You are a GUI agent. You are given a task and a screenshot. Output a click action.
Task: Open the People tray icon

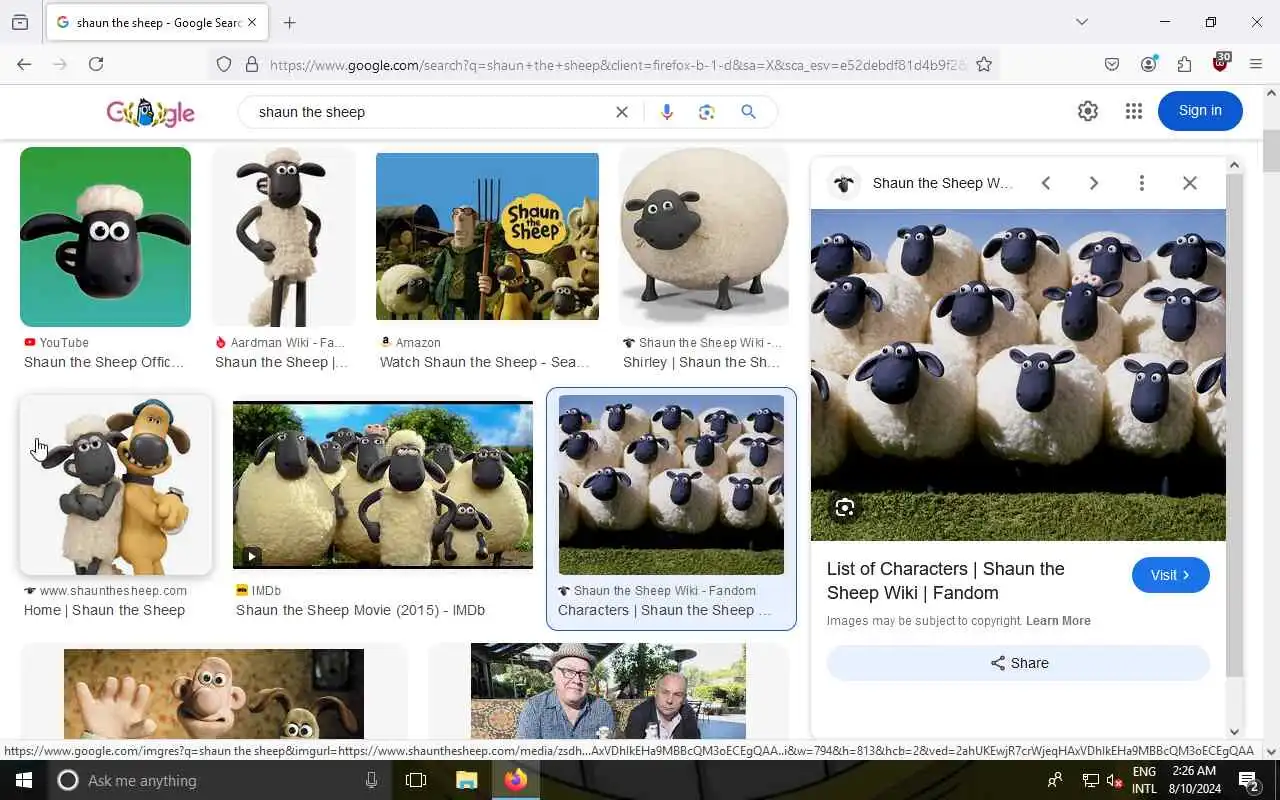click(1055, 780)
